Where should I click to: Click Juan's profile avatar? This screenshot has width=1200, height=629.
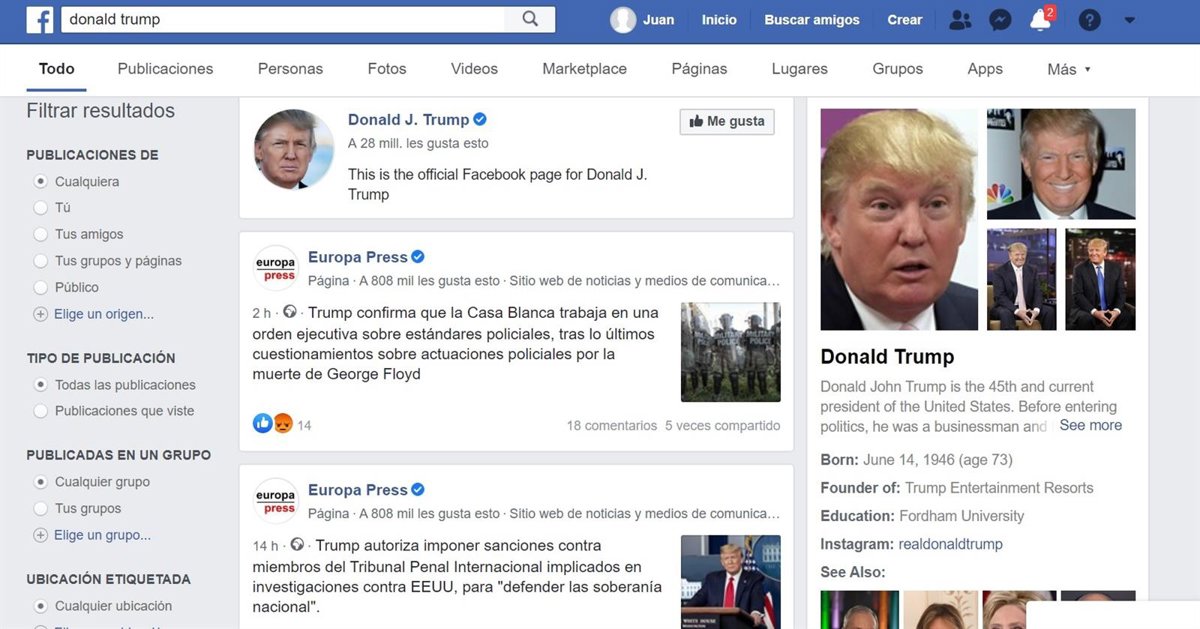pos(623,20)
